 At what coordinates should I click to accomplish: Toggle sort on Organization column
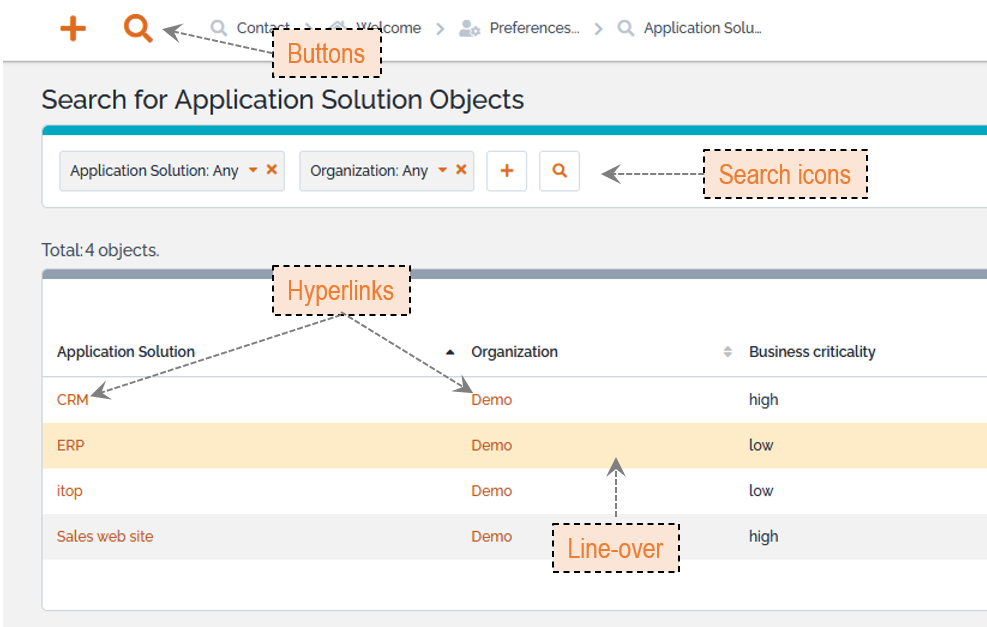point(727,352)
